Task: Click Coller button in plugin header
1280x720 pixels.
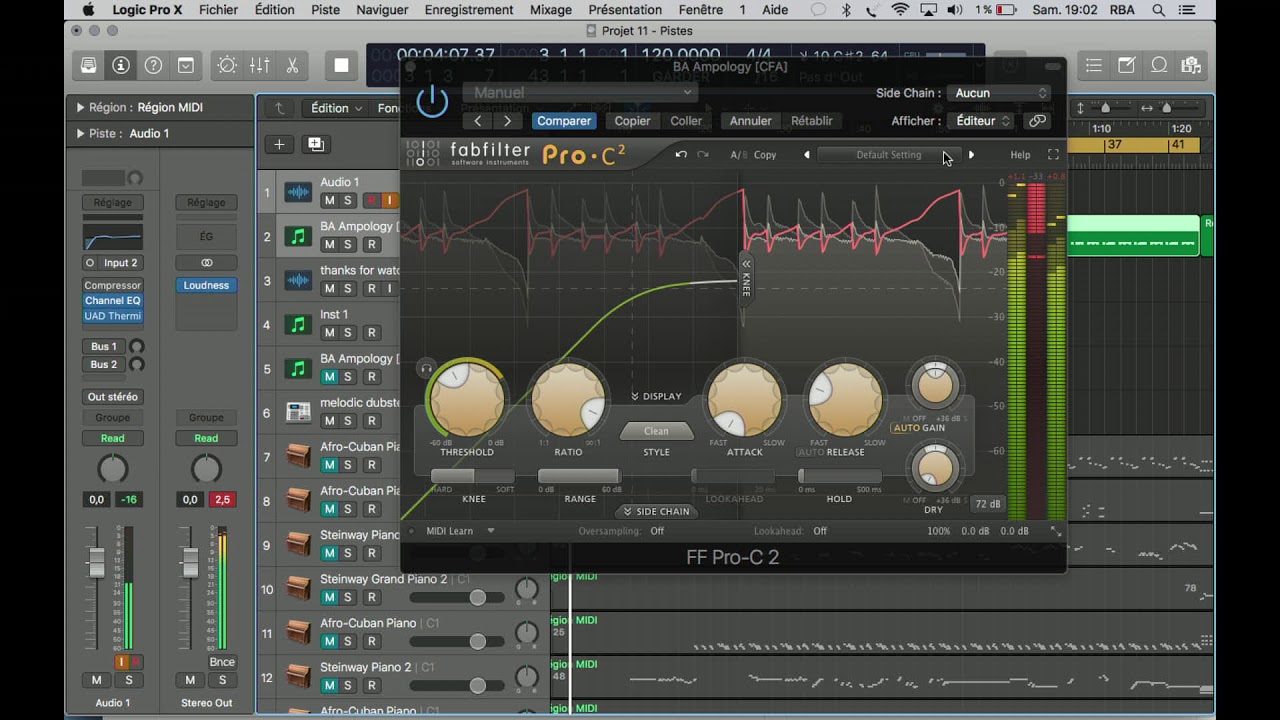Action: click(686, 121)
